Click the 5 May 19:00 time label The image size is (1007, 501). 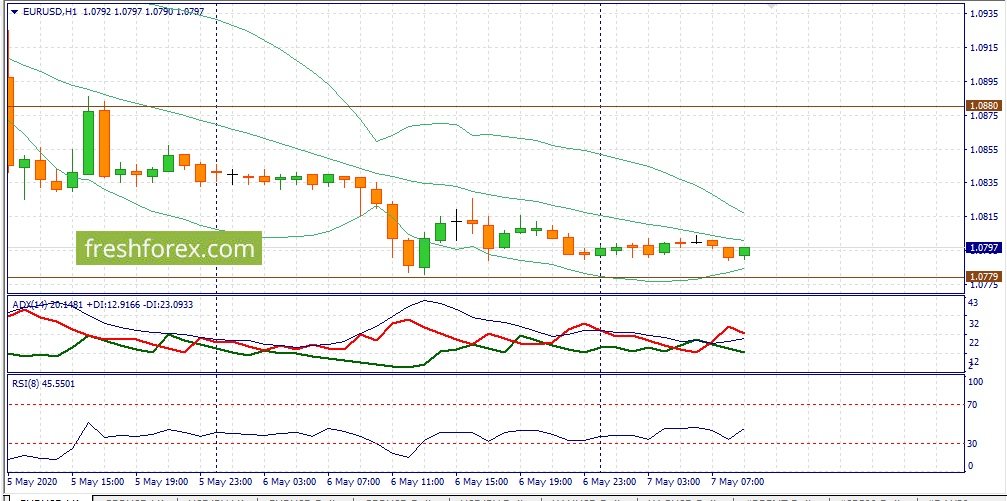coord(162,481)
